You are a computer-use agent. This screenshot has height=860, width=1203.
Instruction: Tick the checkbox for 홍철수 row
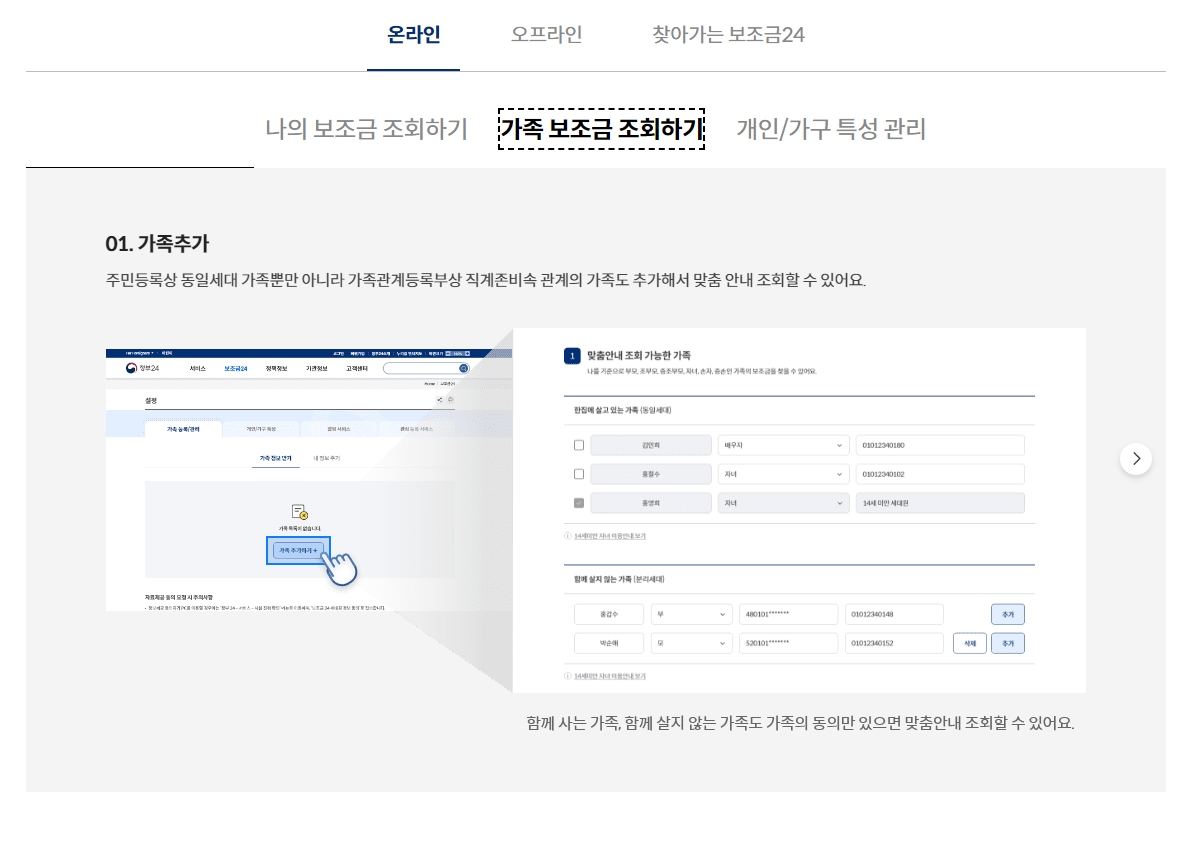(579, 474)
